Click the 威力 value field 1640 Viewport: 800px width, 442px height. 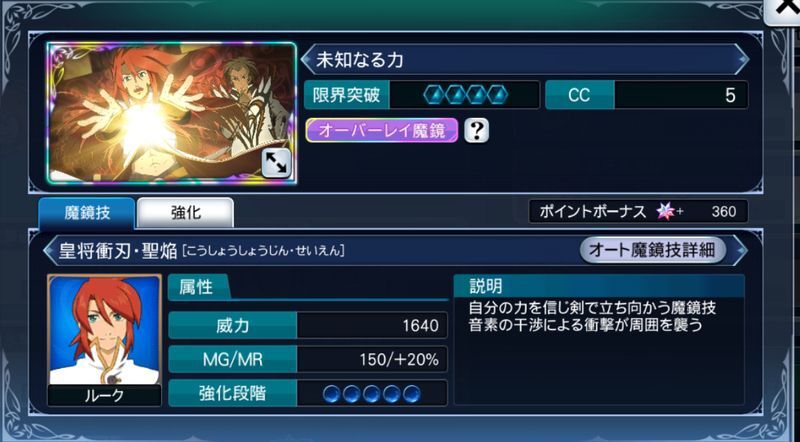372,326
